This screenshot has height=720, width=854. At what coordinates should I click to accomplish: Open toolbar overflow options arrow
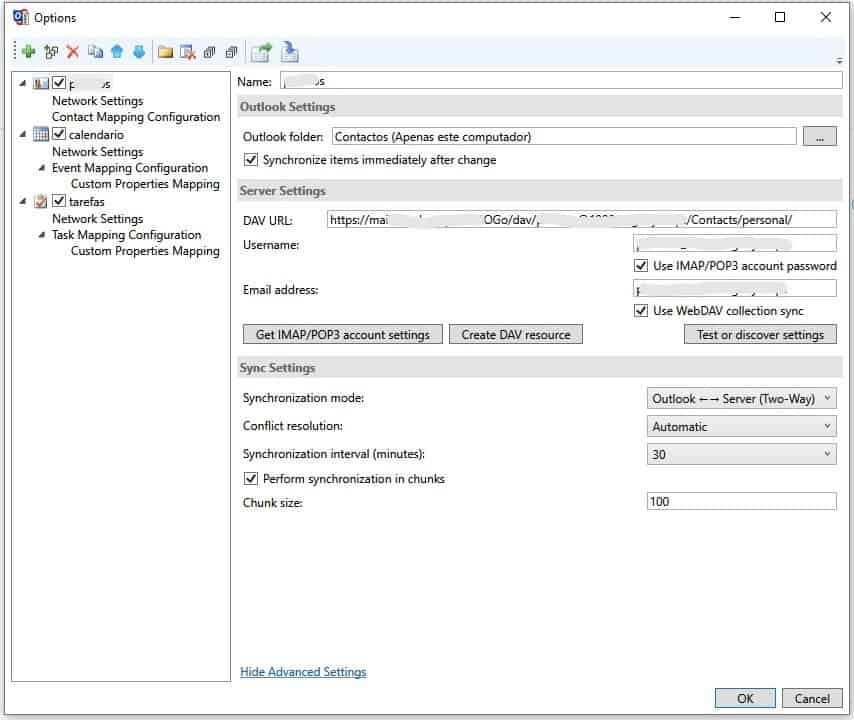[839, 60]
